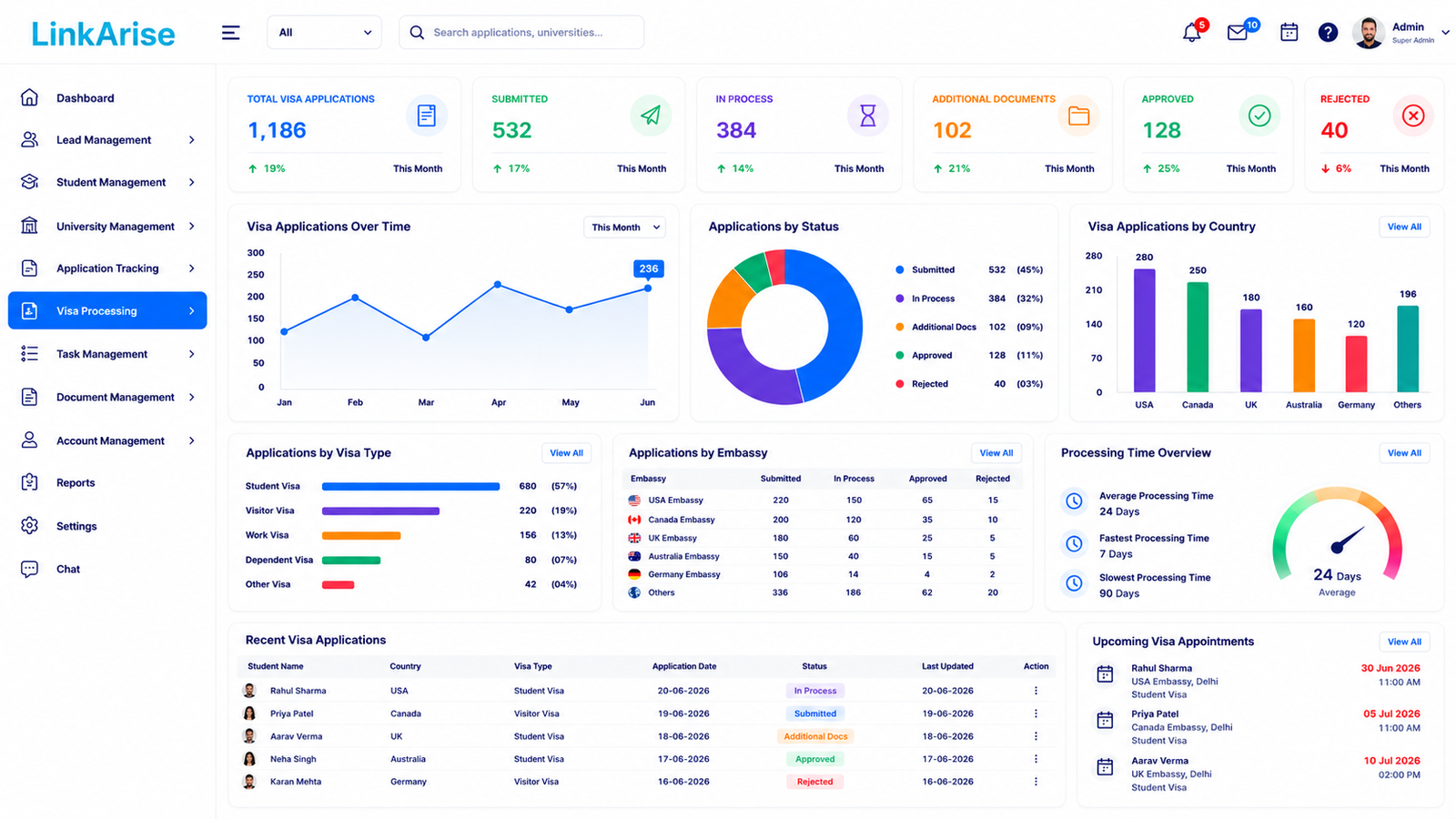
Task: Open Lead Management menu label
Action: pyautogui.click(x=104, y=140)
